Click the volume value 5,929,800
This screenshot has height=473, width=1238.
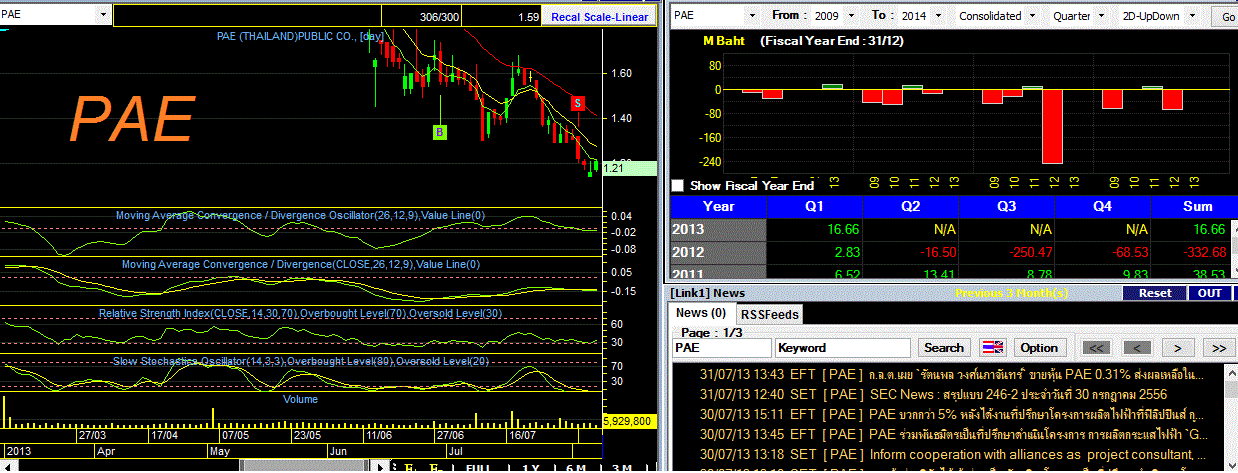pos(629,421)
